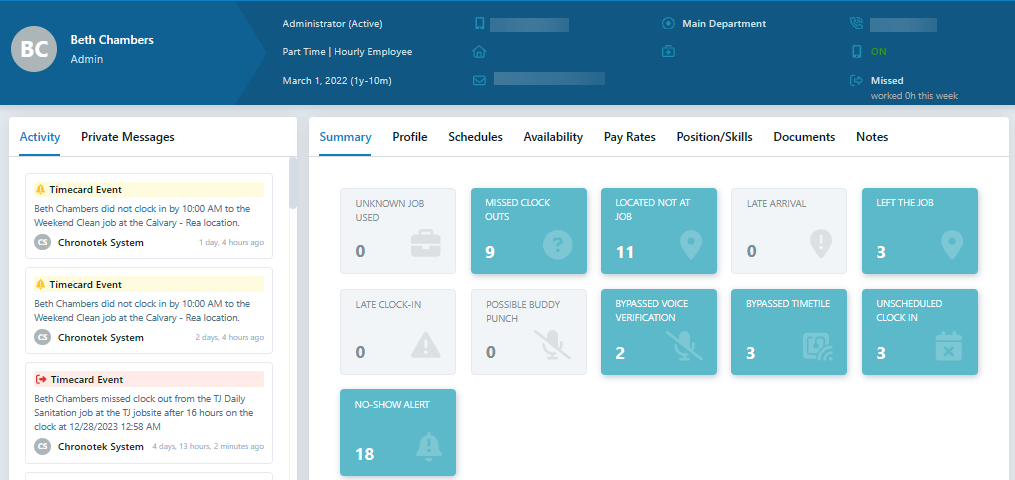
Task: Click the bell icon of first Timecard Event
Action: pyautogui.click(x=41, y=190)
